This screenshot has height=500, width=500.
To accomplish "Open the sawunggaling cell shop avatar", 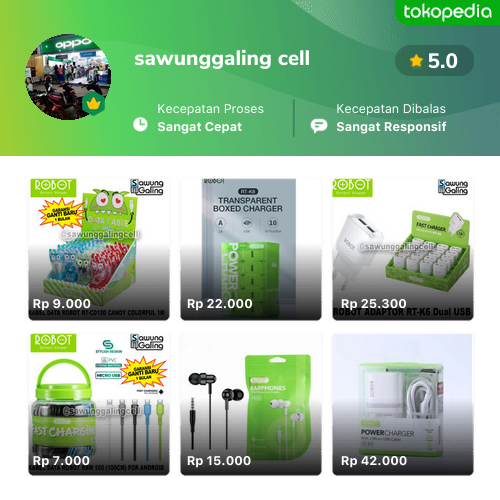I will click(68, 77).
